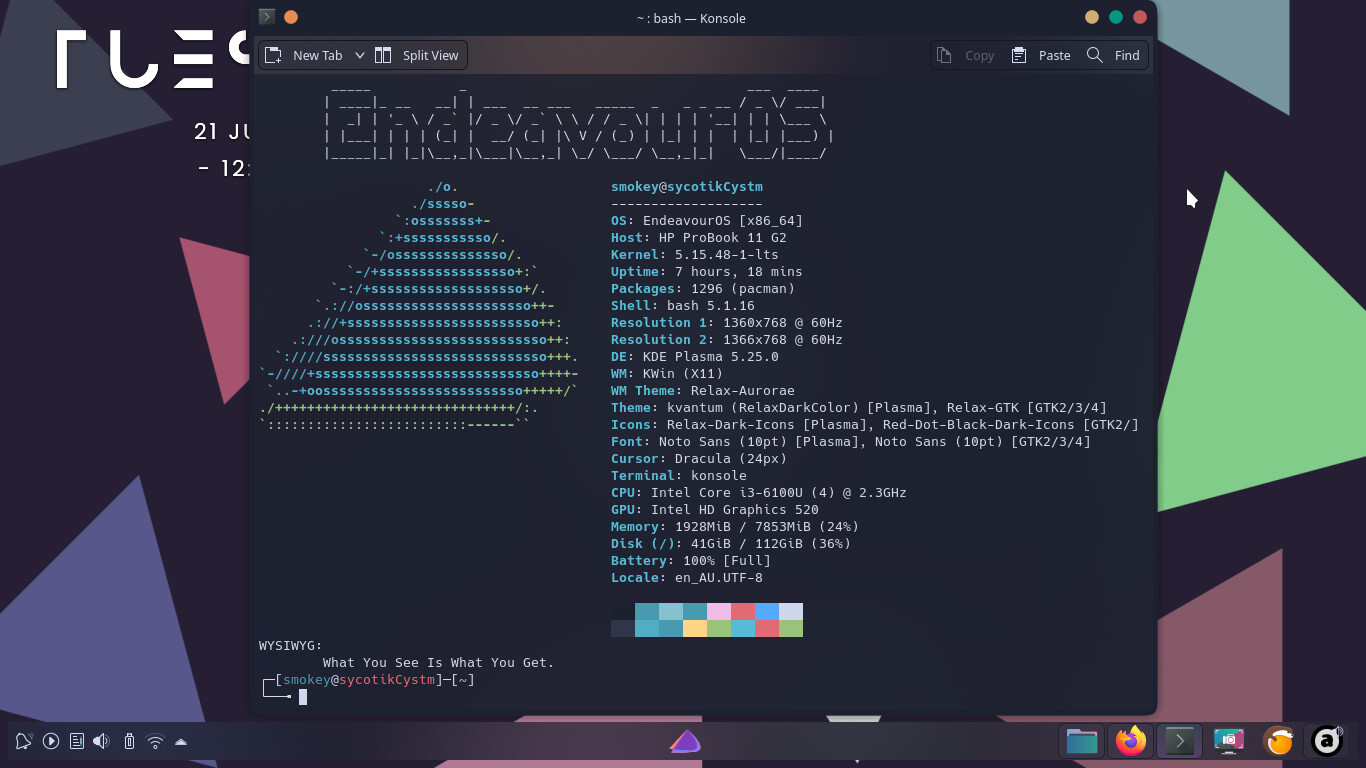The width and height of the screenshot is (1366, 768).
Task: Click the 'Locale: en_AU.UTF-8' line
Action: [687, 578]
